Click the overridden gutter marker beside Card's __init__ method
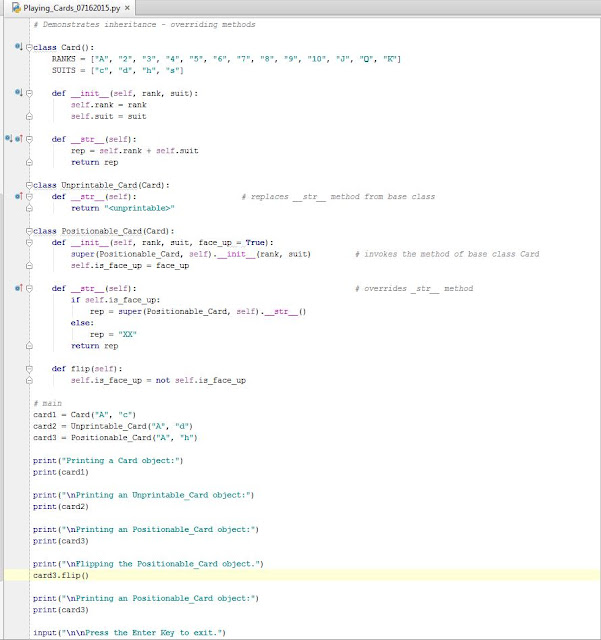This screenshot has width=601, height=640. click(x=19, y=92)
